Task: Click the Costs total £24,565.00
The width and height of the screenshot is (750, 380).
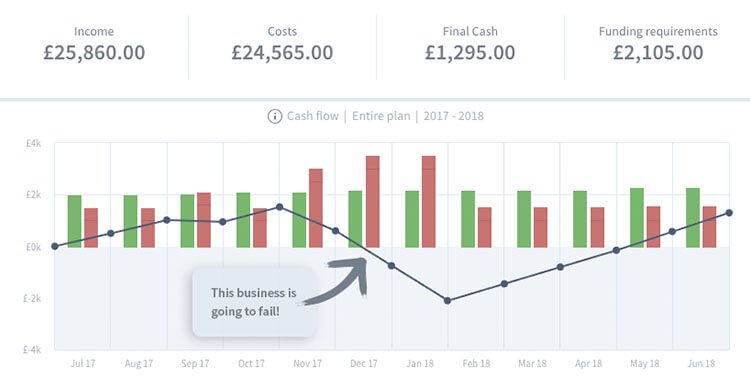Action: pos(282,52)
